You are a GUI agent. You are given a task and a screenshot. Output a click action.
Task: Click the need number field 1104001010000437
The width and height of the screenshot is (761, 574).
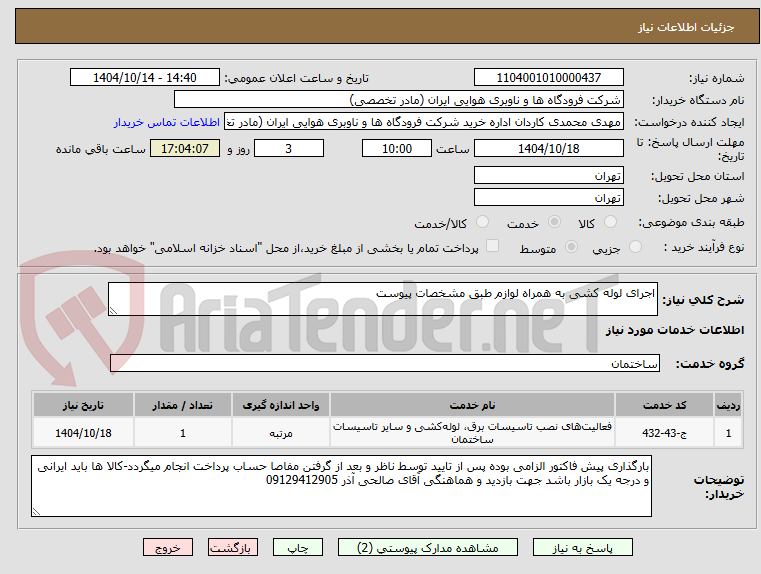[549, 77]
